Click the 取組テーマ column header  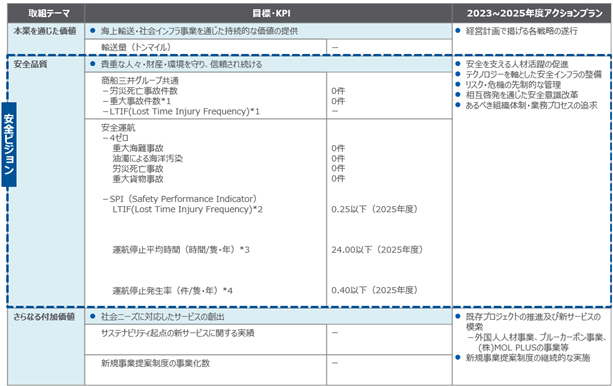(46, 13)
